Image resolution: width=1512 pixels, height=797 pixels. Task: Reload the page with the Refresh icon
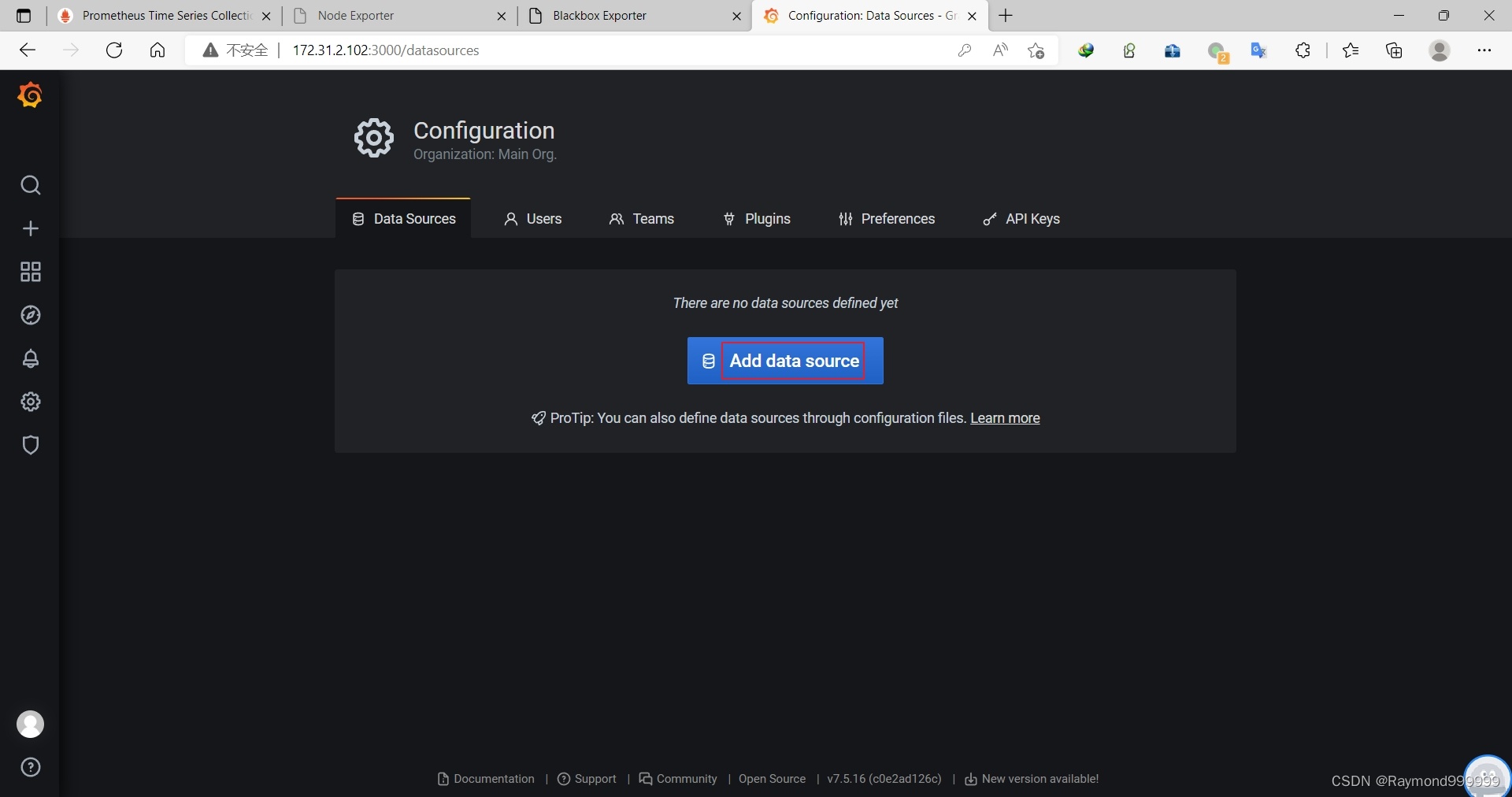[x=114, y=50]
